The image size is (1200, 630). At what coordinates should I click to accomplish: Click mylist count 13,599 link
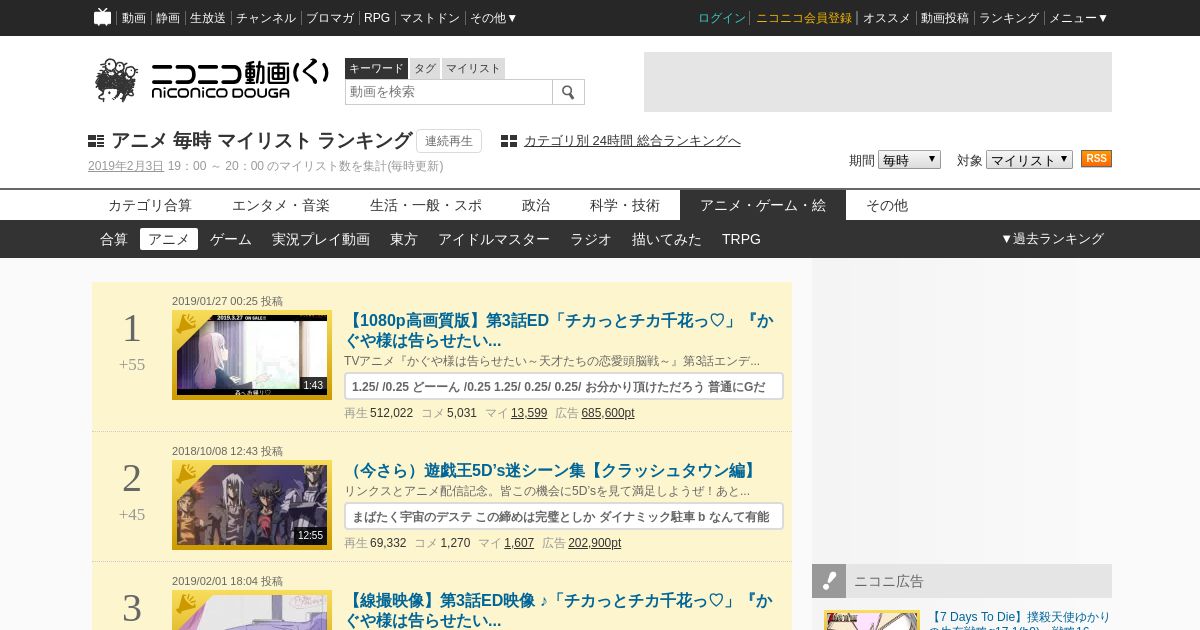(x=529, y=413)
